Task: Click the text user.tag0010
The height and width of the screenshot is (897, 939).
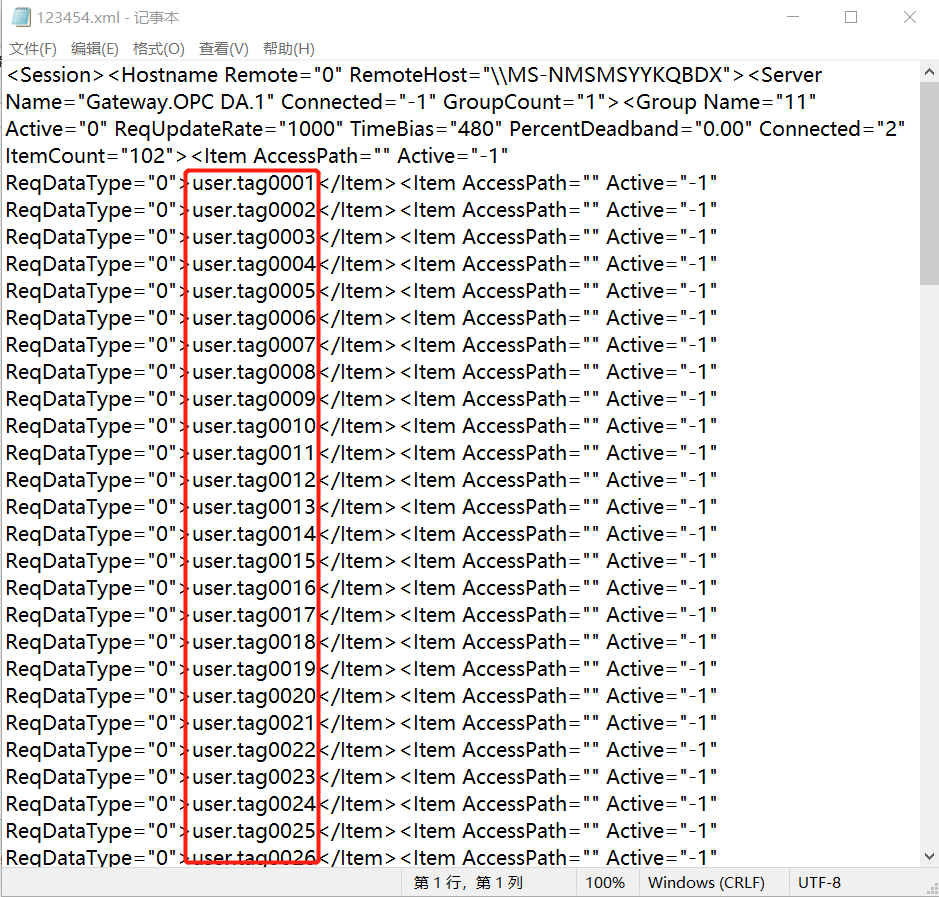Action: coord(253,426)
